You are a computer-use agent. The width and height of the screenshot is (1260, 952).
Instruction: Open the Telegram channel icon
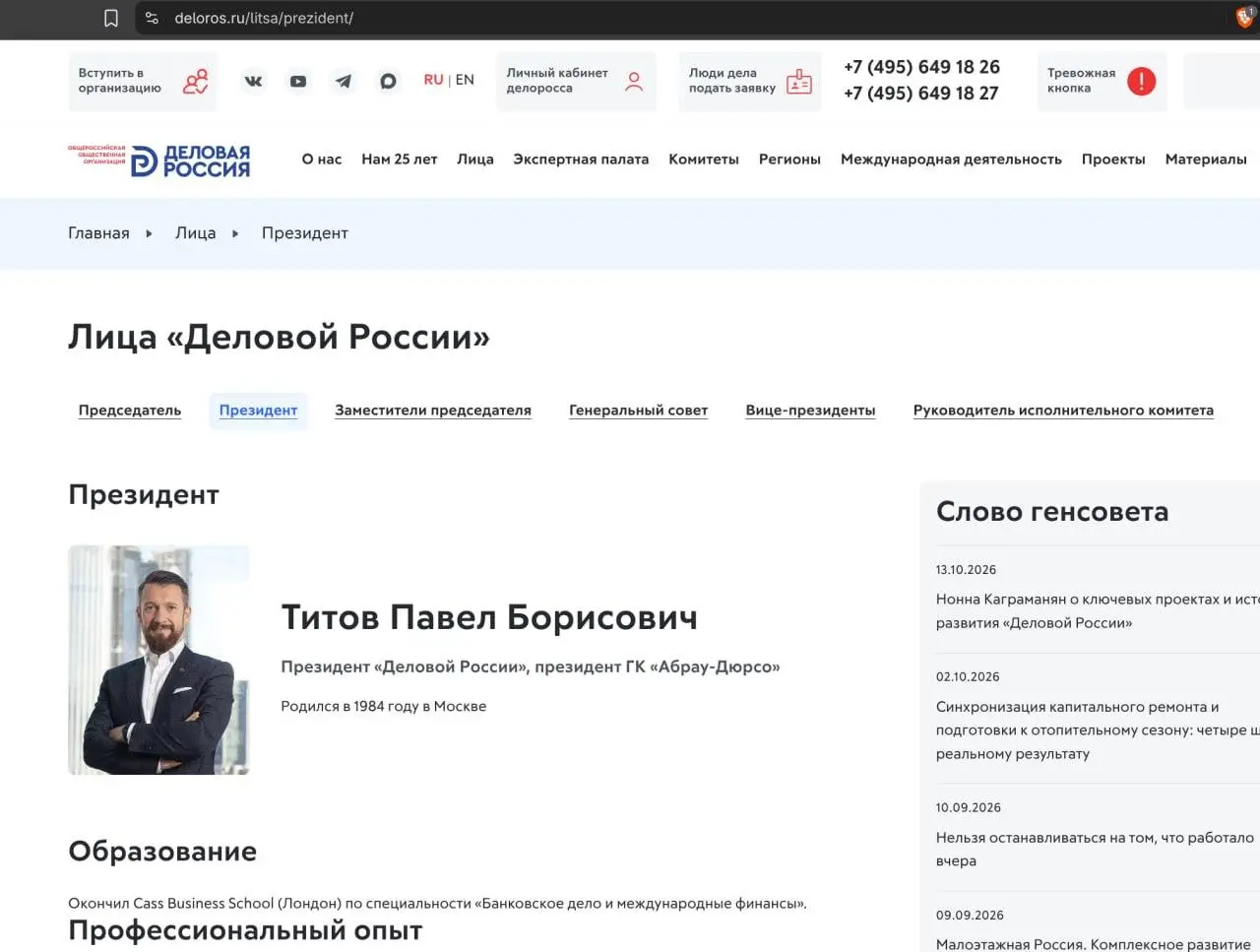click(x=344, y=81)
